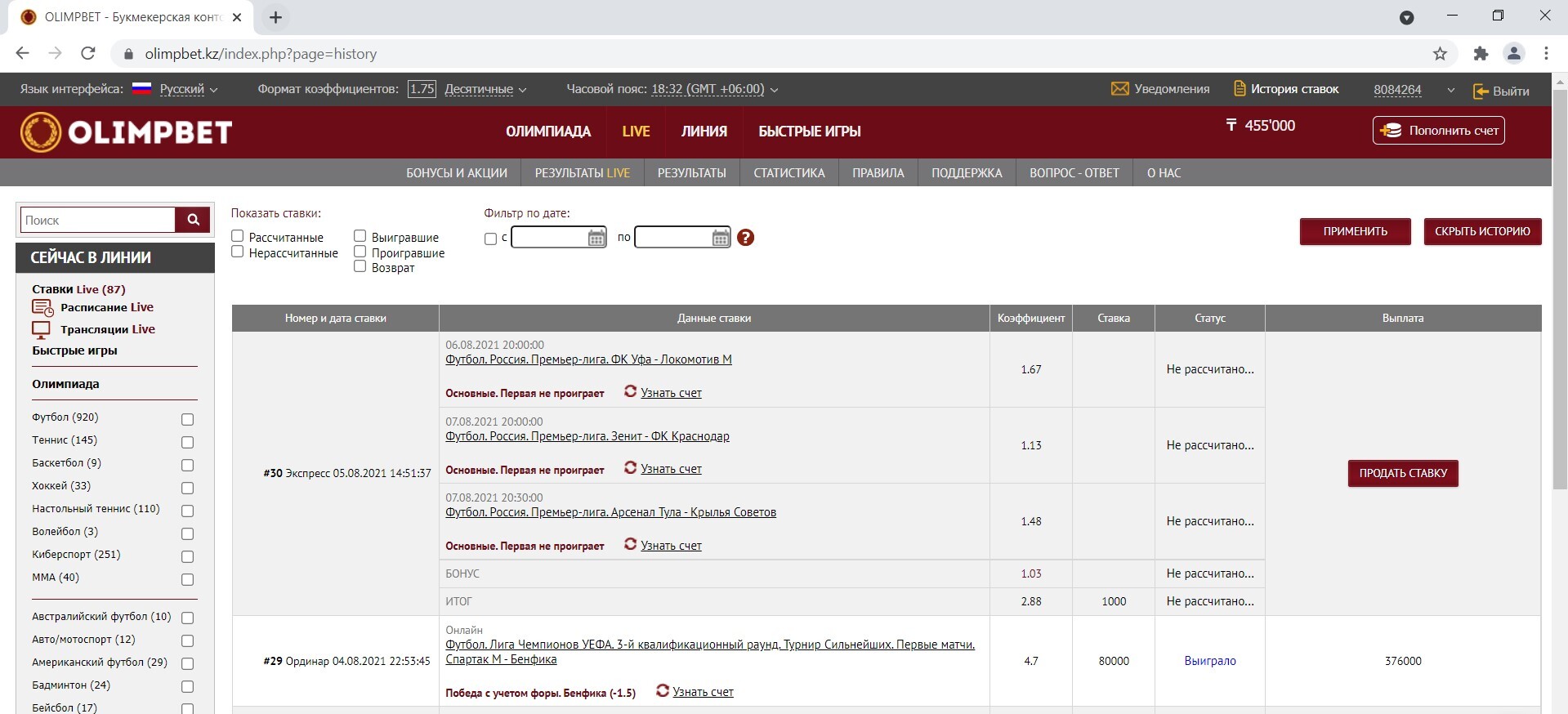
Task: Open Ставки Live (87) link
Action: point(78,289)
